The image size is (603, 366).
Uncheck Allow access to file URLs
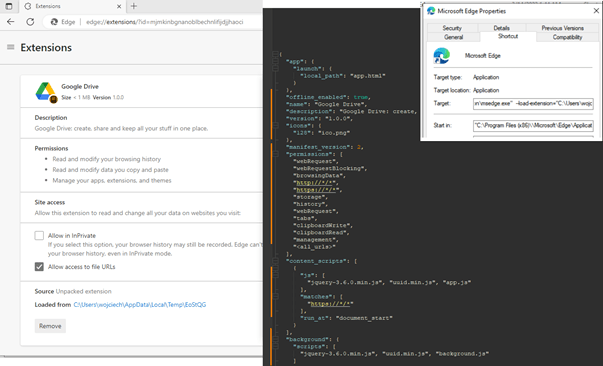[x=39, y=266]
